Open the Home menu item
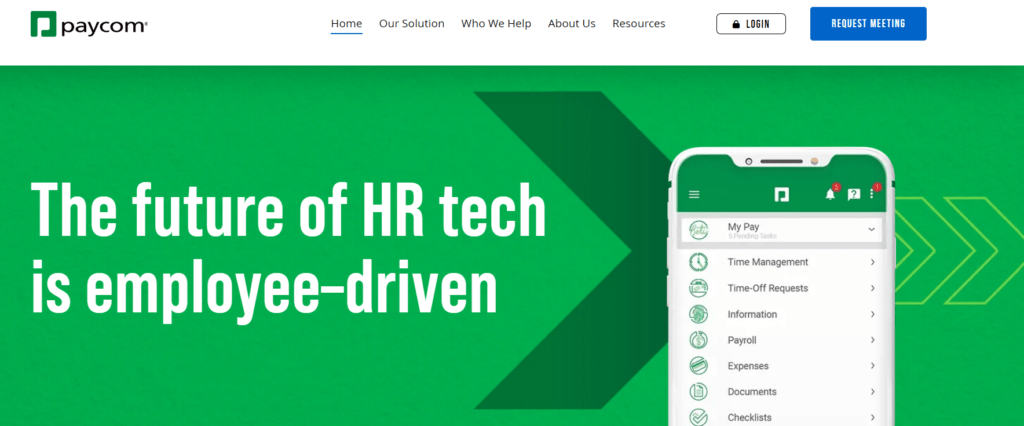This screenshot has height=426, width=1024. pos(346,24)
